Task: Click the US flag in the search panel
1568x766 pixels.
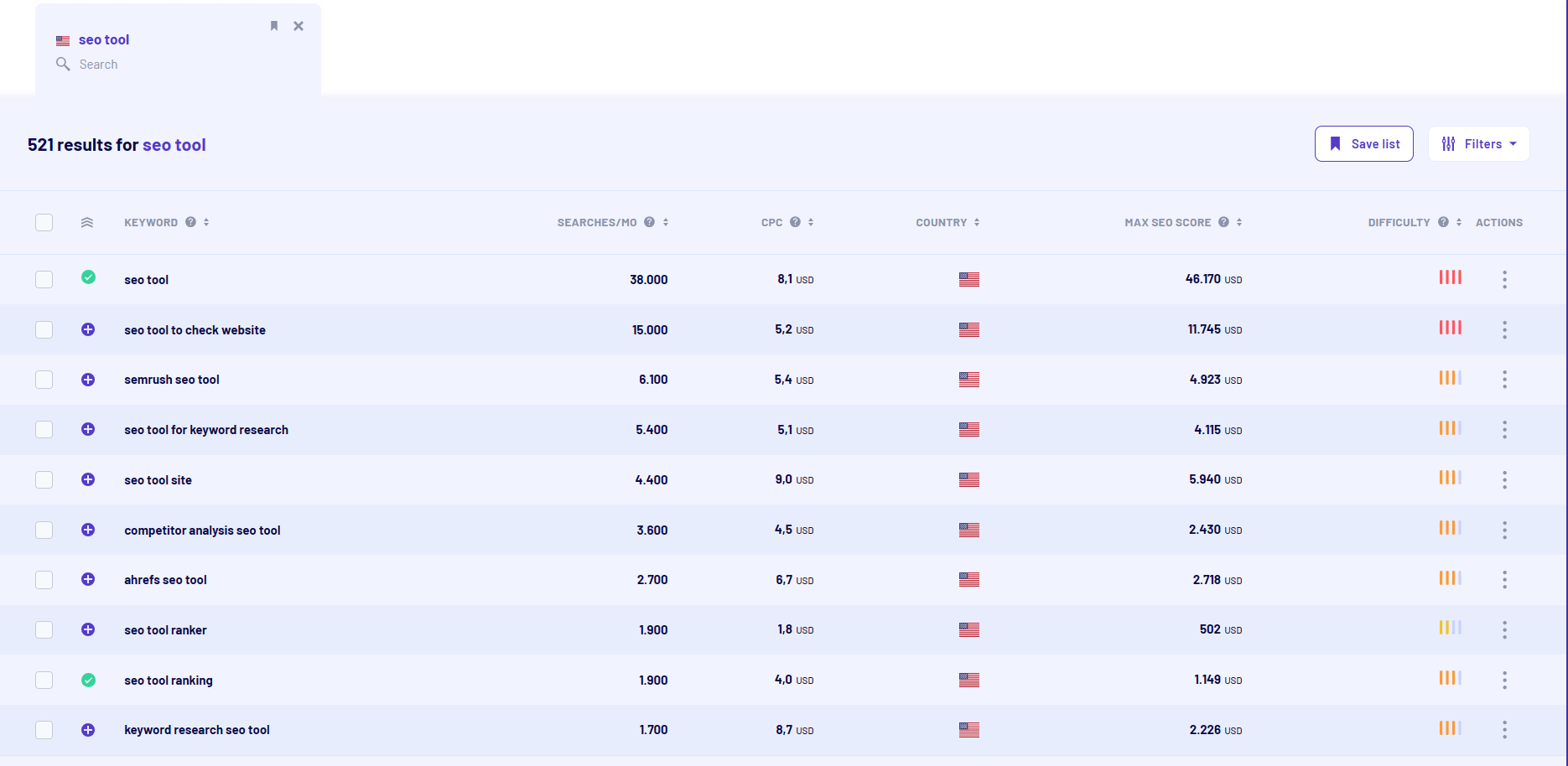Action: click(x=62, y=39)
